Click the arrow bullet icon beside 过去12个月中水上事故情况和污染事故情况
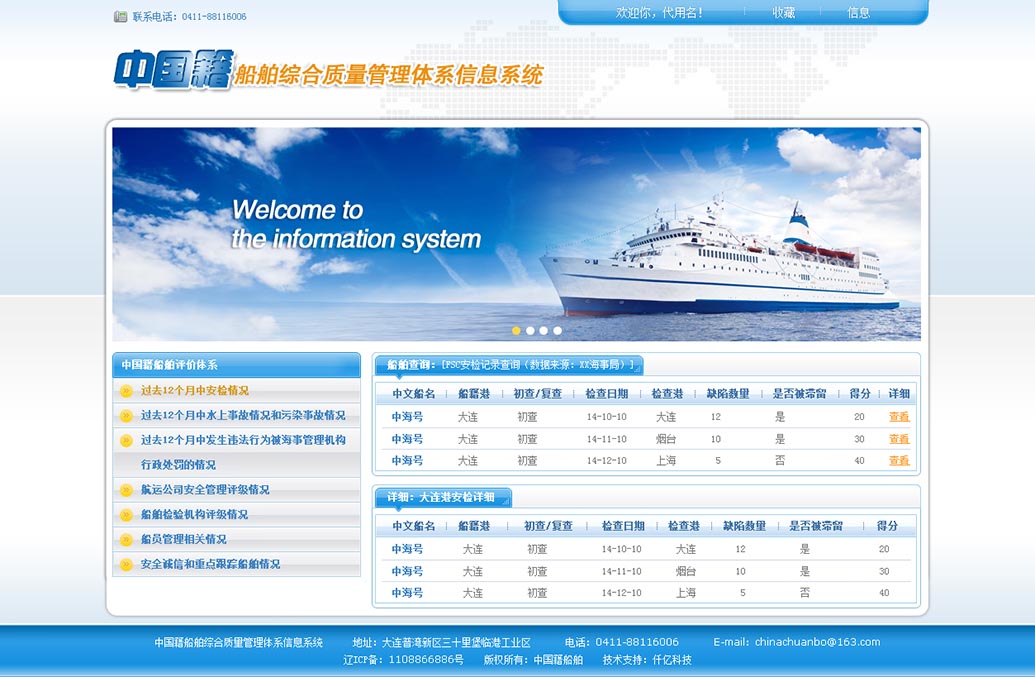1035x677 pixels. (x=126, y=416)
